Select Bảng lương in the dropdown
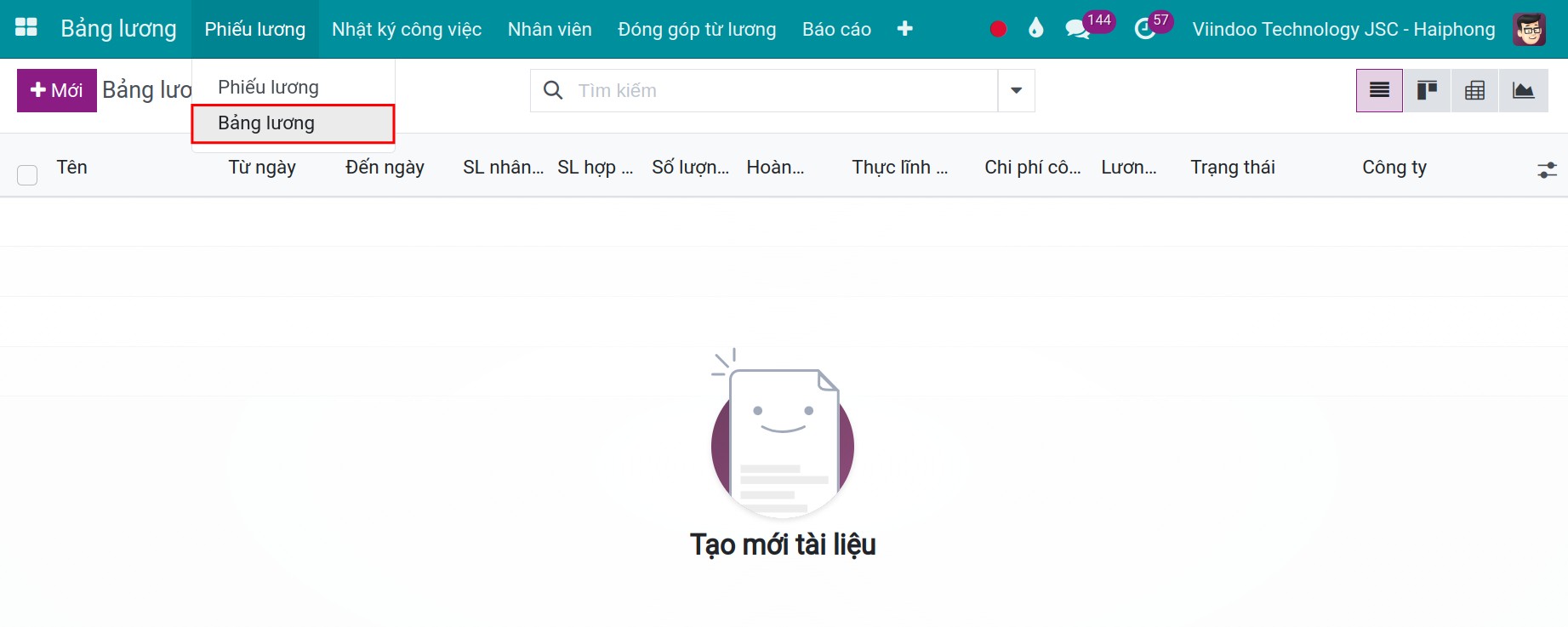The image size is (1568, 627). pos(293,123)
